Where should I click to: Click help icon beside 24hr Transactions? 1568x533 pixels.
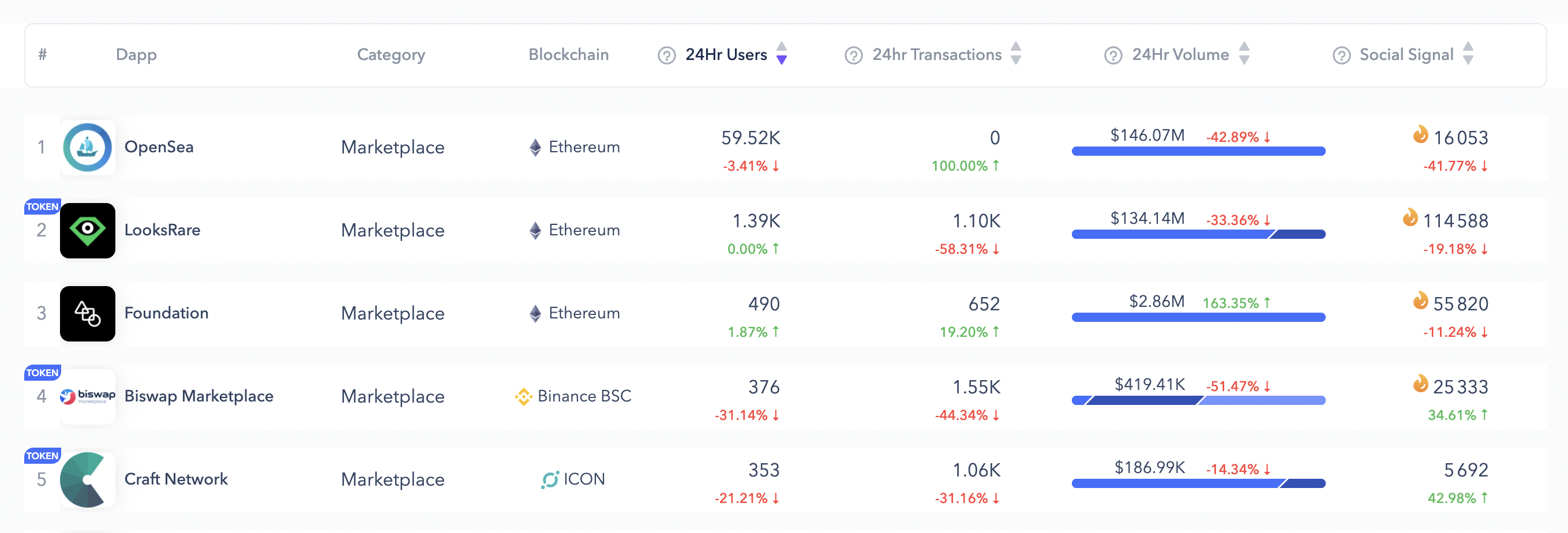click(853, 55)
